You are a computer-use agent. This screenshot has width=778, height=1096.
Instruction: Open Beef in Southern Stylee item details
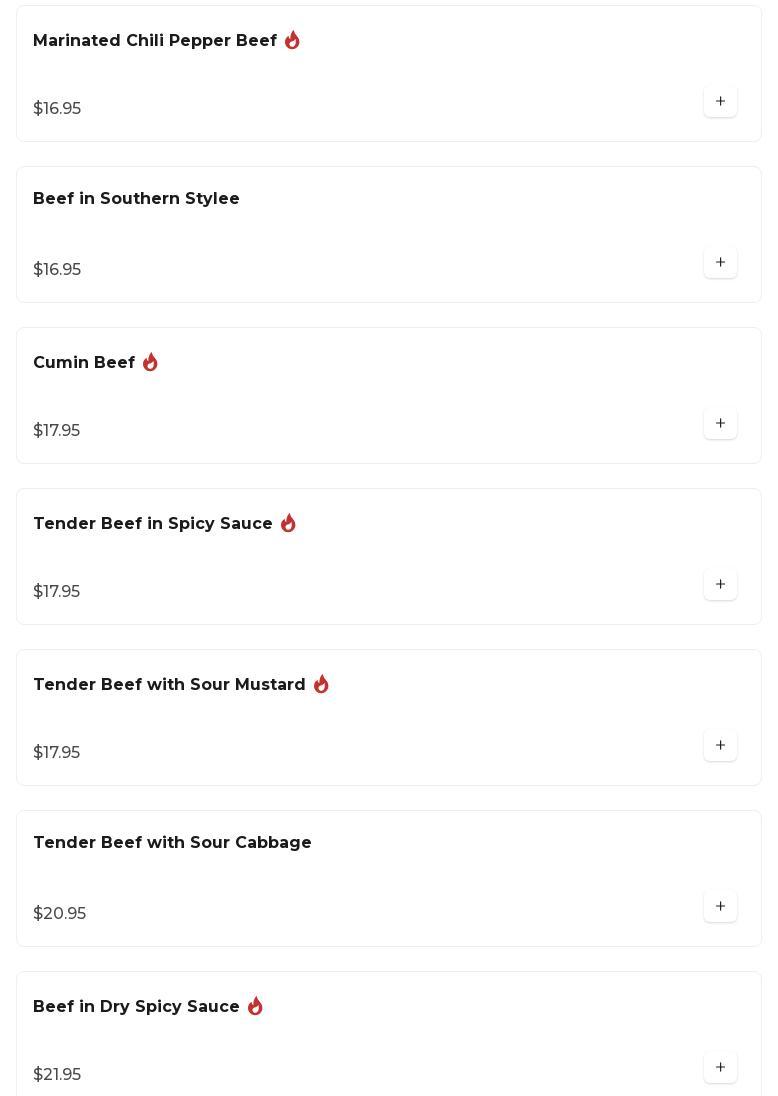136,199
